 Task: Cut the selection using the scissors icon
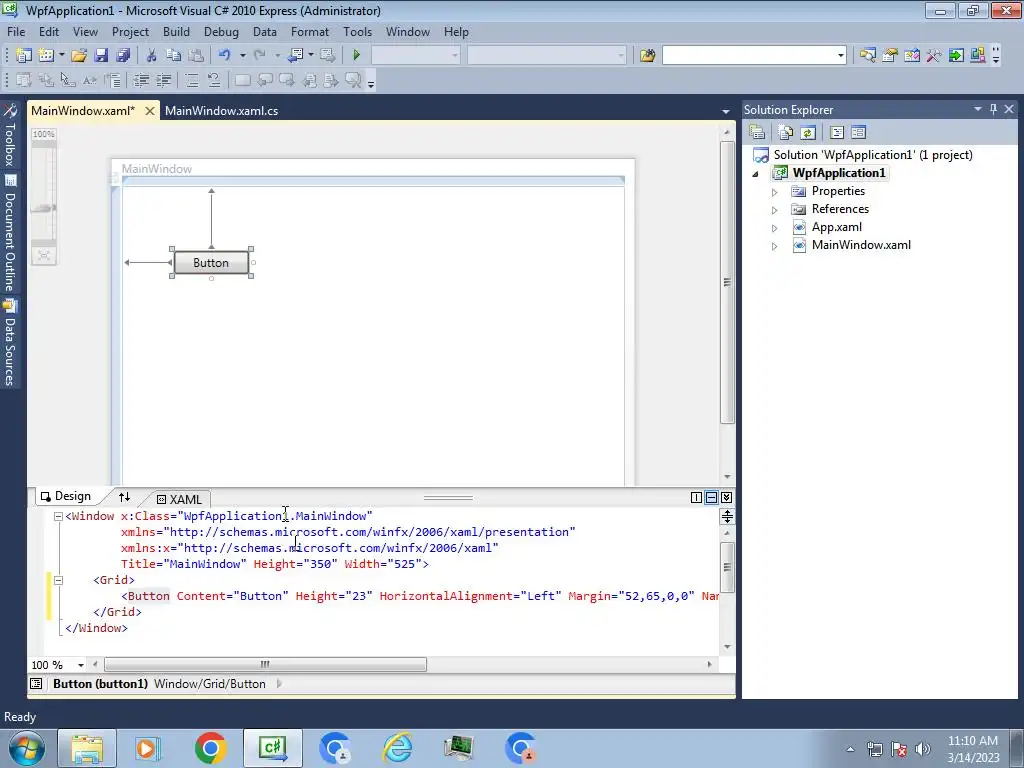point(151,56)
